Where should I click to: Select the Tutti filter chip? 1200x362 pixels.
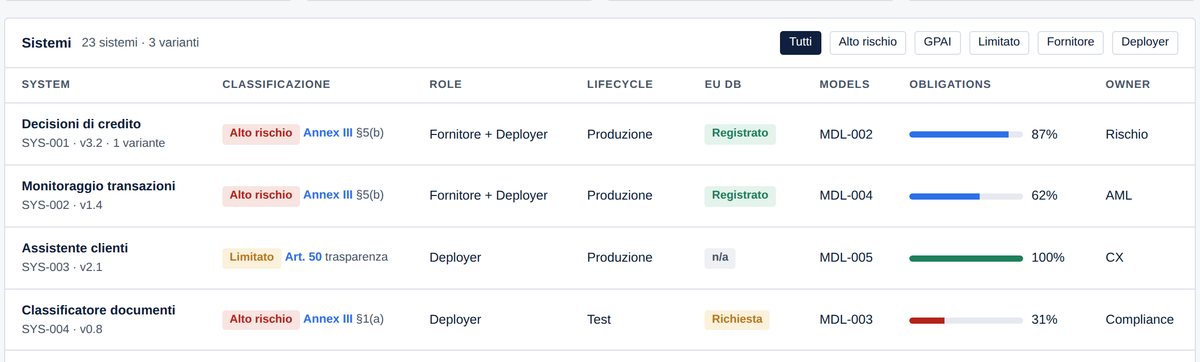pos(800,42)
